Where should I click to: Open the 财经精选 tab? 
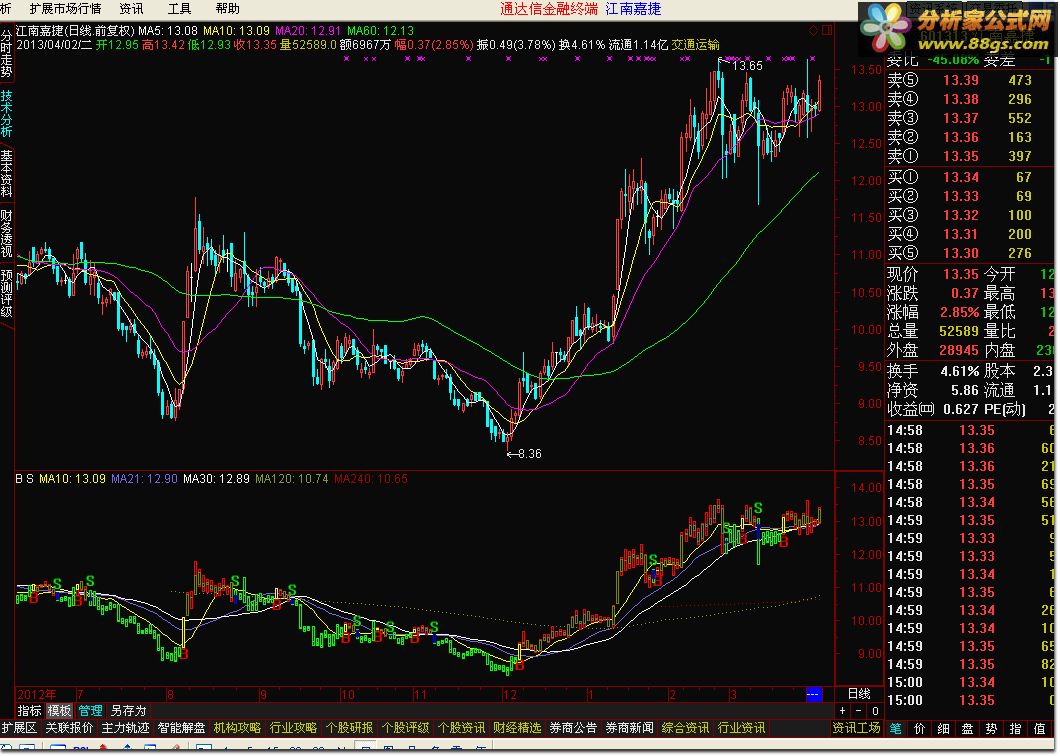click(518, 728)
